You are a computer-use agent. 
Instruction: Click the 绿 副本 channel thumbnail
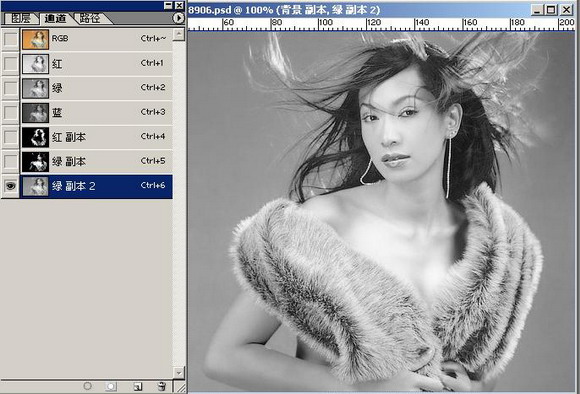pyautogui.click(x=35, y=161)
